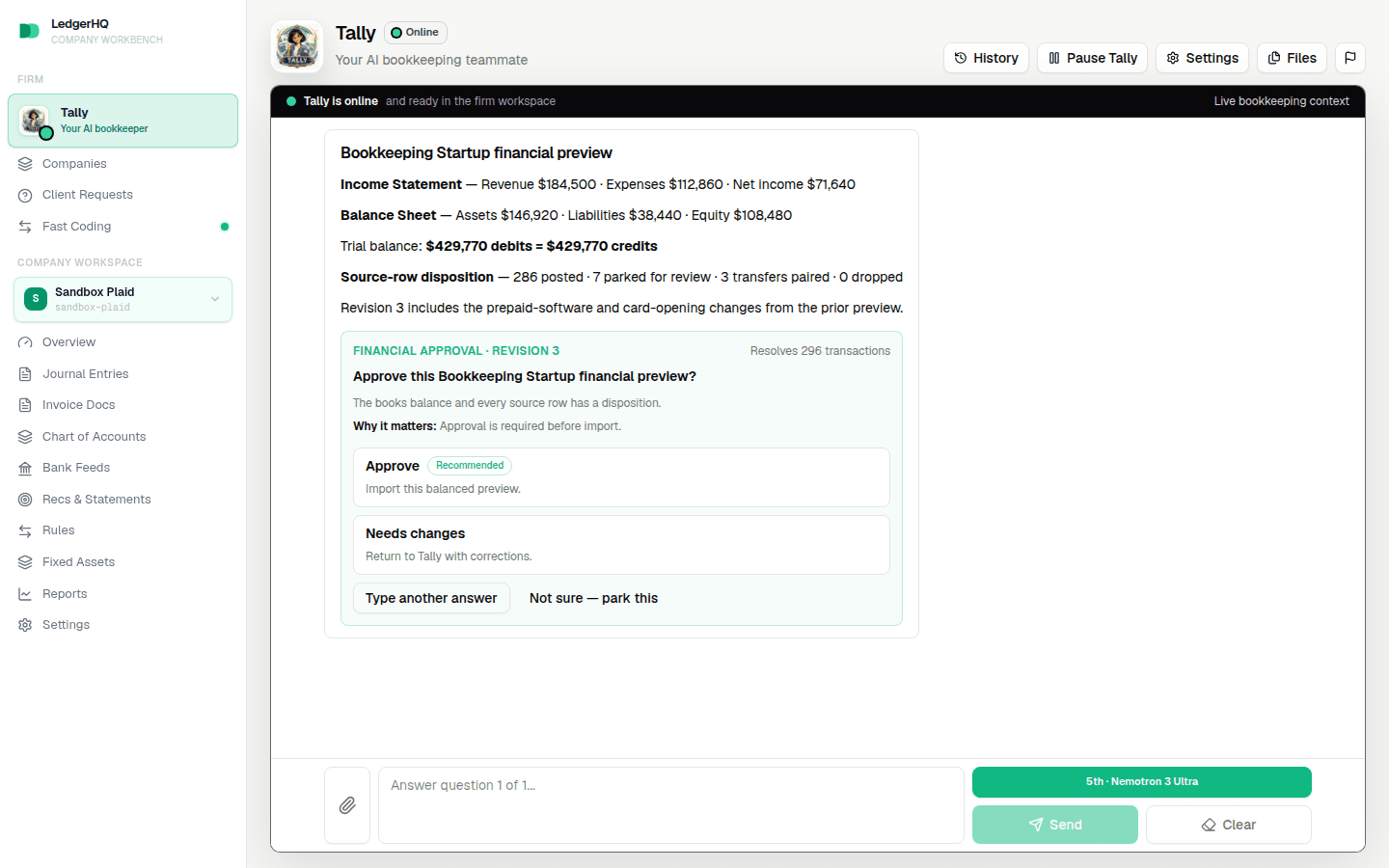This screenshot has width=1389, height=868.
Task: Open Files panel
Action: (x=1292, y=58)
